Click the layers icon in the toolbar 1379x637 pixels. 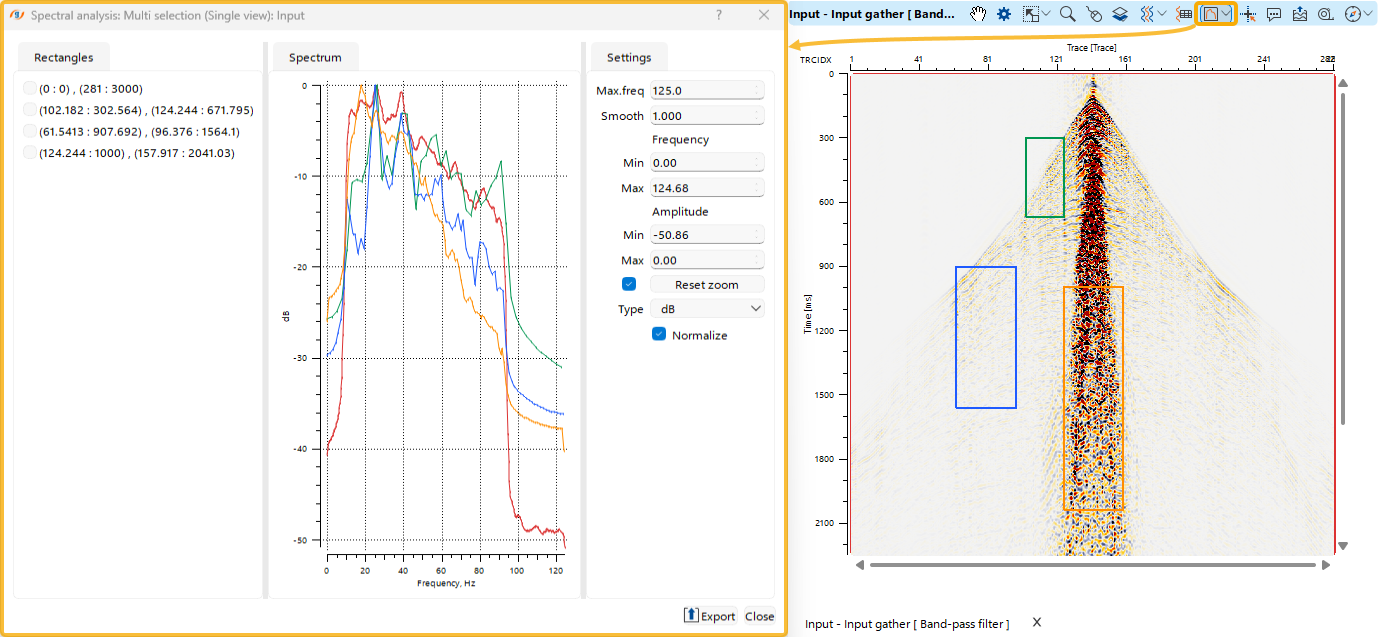pyautogui.click(x=1121, y=14)
